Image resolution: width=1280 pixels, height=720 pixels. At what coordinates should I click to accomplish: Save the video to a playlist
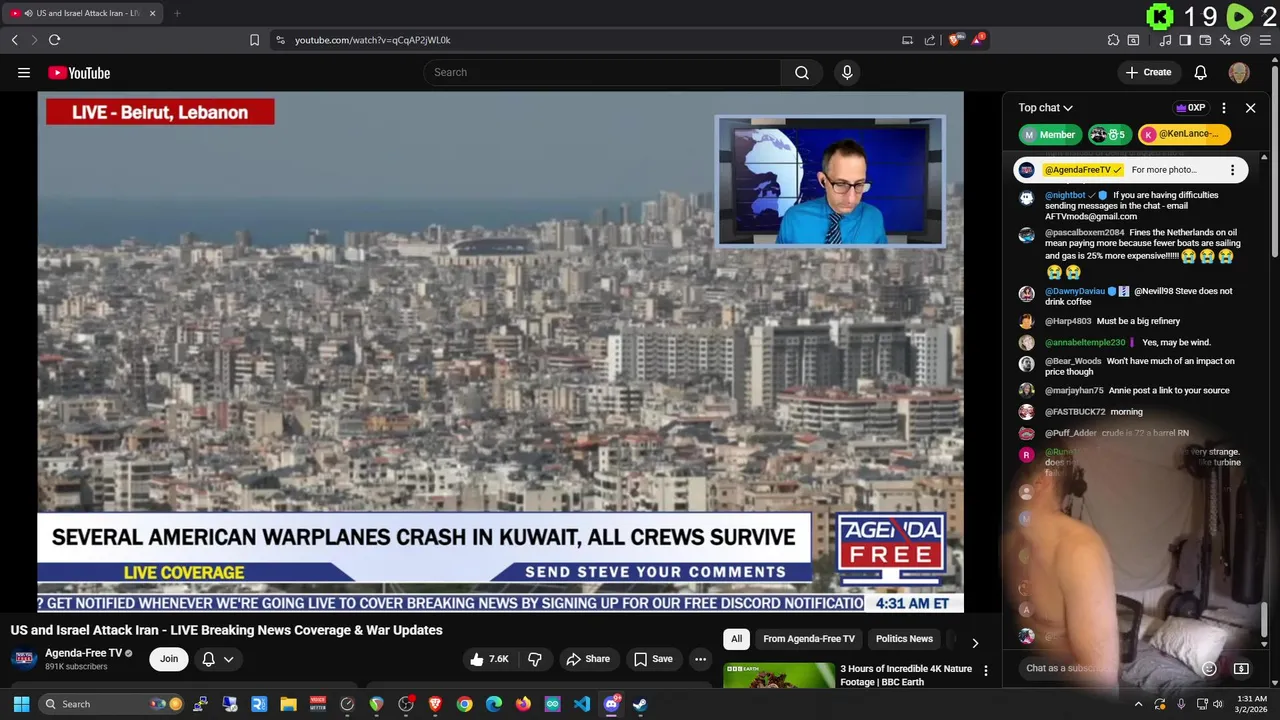point(653,659)
